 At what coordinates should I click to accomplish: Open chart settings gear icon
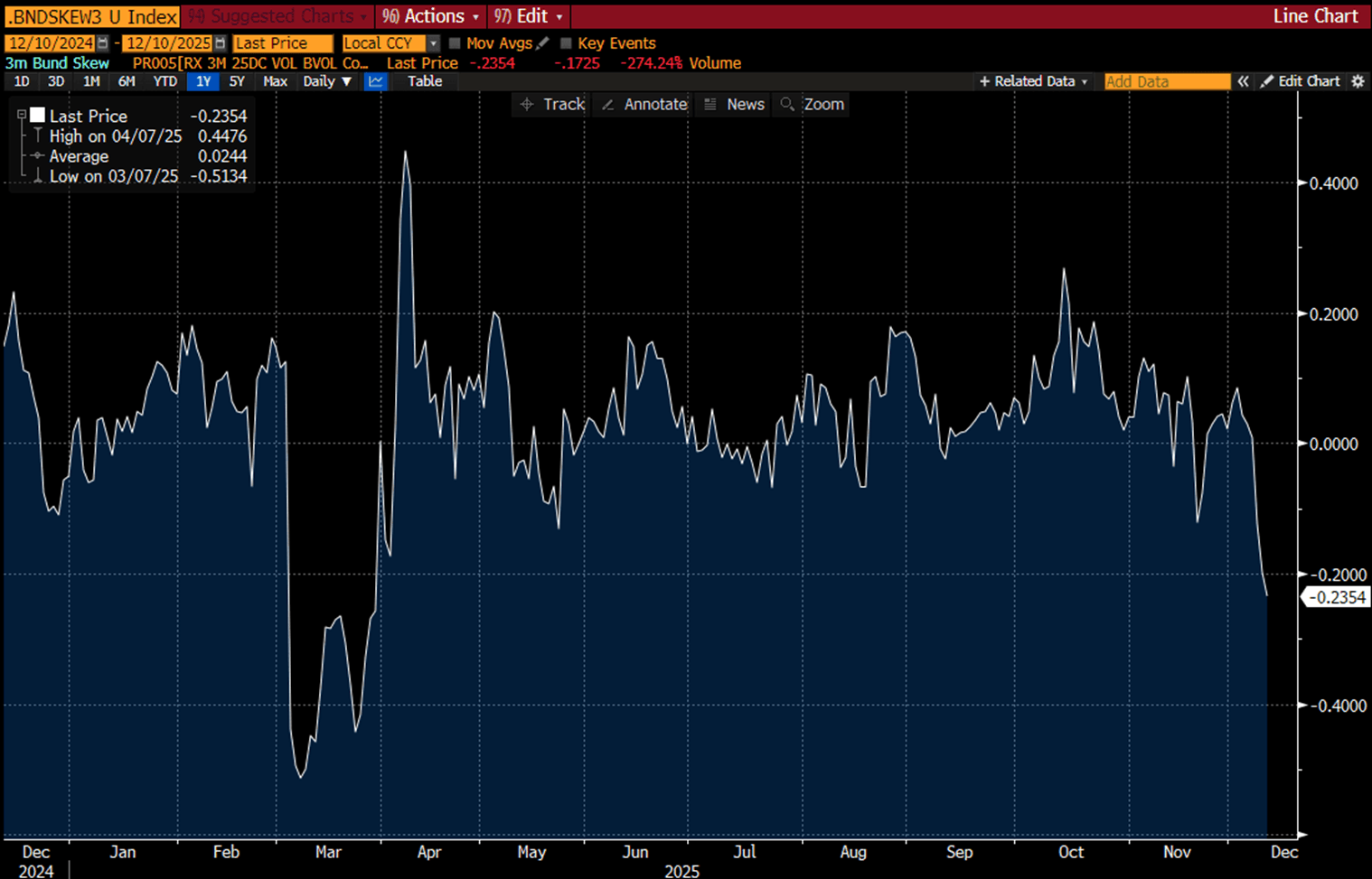click(1358, 81)
